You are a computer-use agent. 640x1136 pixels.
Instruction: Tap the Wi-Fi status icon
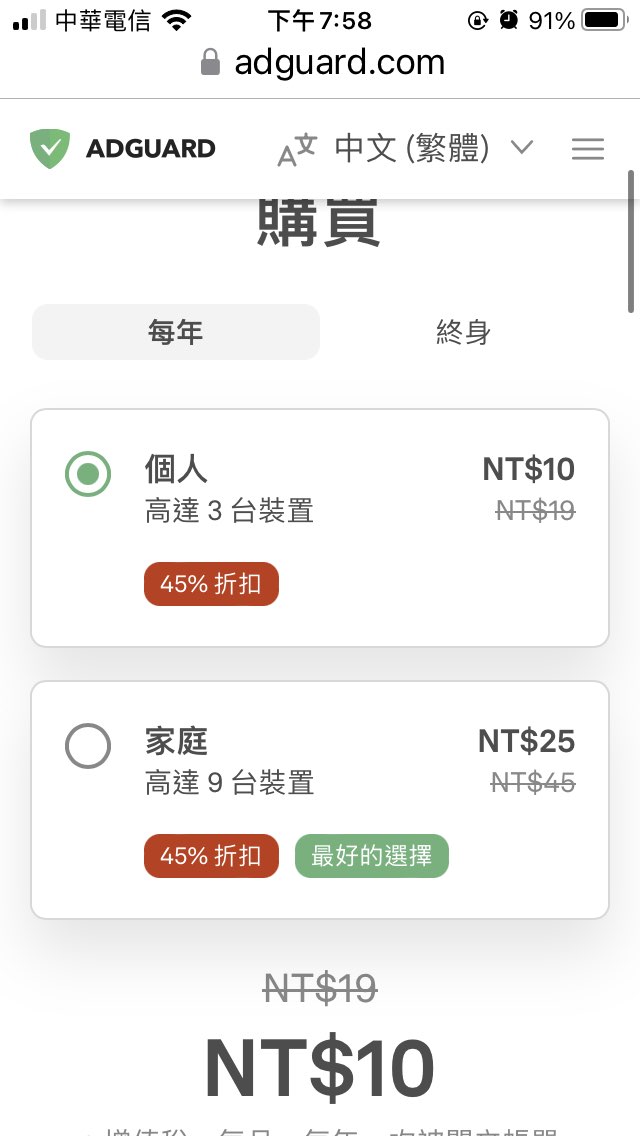(x=177, y=20)
